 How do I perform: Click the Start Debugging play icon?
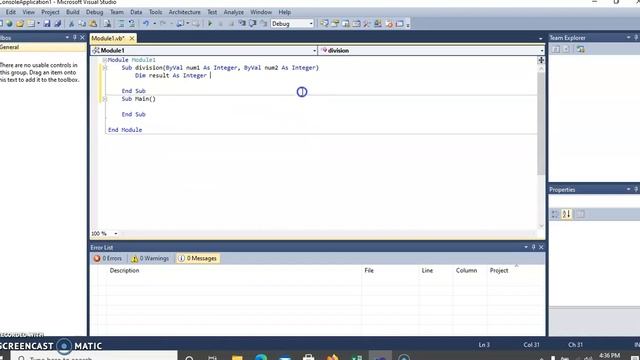pyautogui.click(x=210, y=24)
